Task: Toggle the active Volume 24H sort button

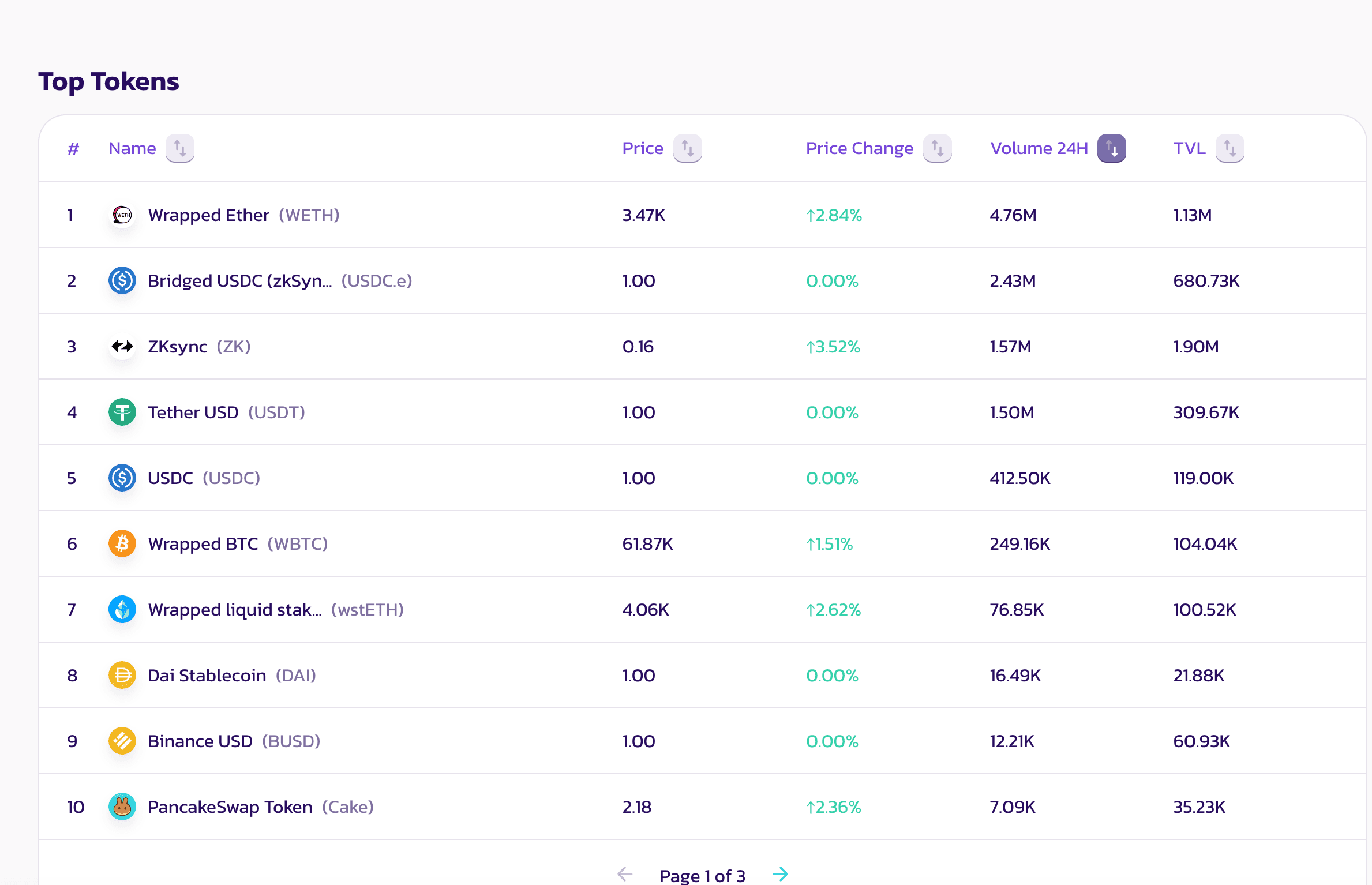Action: click(x=1111, y=149)
